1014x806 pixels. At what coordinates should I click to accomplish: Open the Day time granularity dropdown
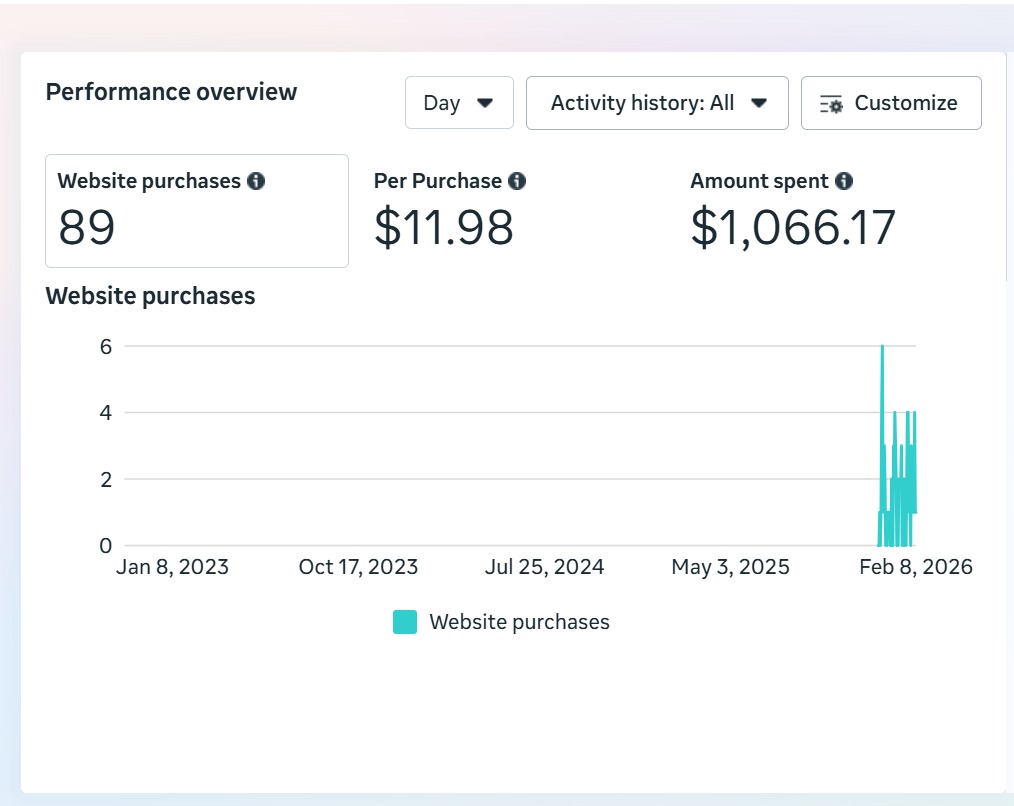point(459,103)
